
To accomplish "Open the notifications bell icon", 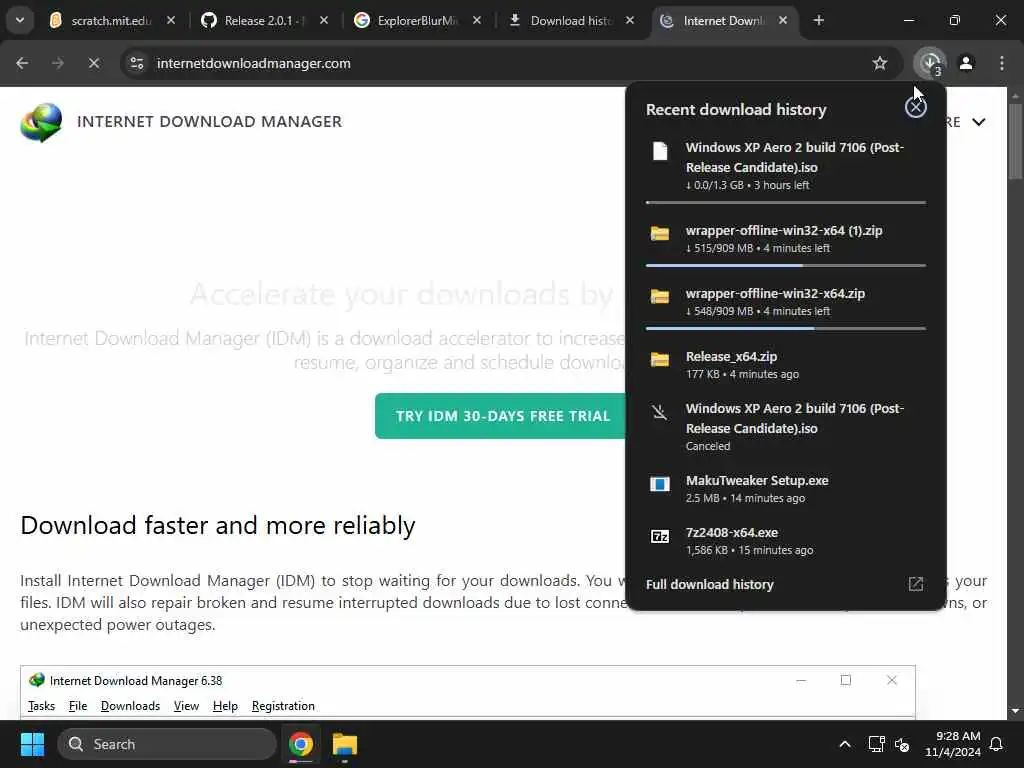I will (997, 744).
